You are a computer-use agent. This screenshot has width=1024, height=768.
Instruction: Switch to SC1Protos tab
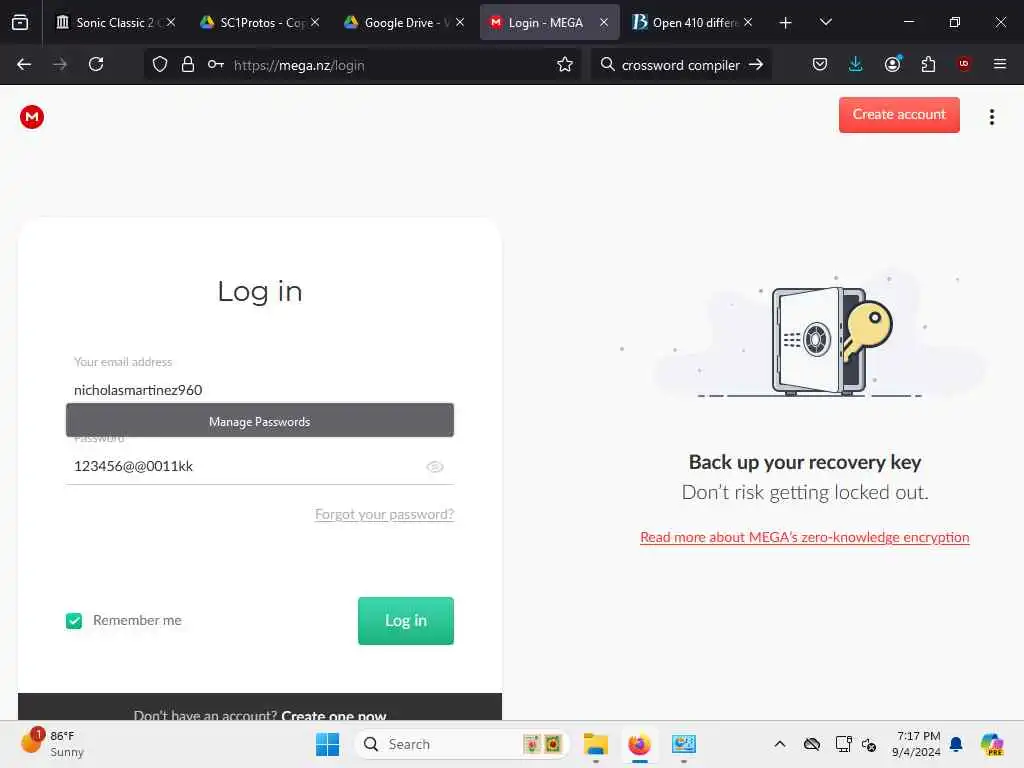point(259,22)
